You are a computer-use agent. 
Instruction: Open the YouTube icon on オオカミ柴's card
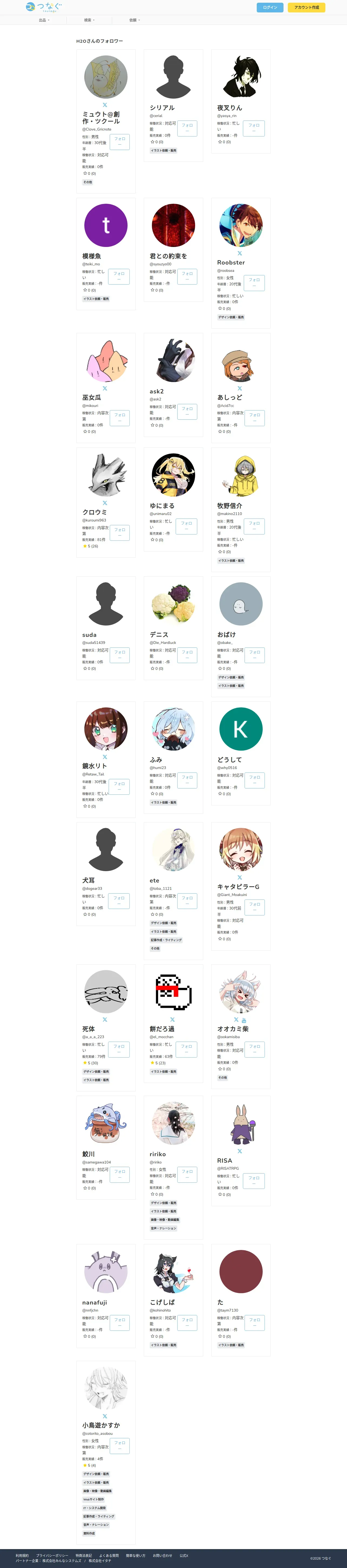click(243, 1019)
